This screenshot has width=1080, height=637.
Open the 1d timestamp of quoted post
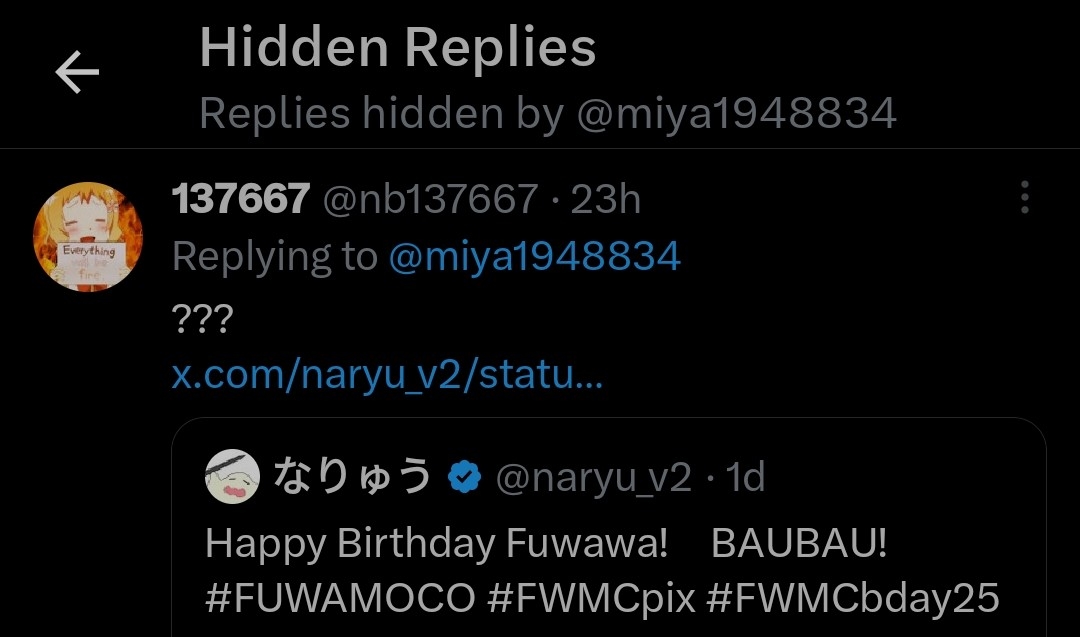click(745, 477)
